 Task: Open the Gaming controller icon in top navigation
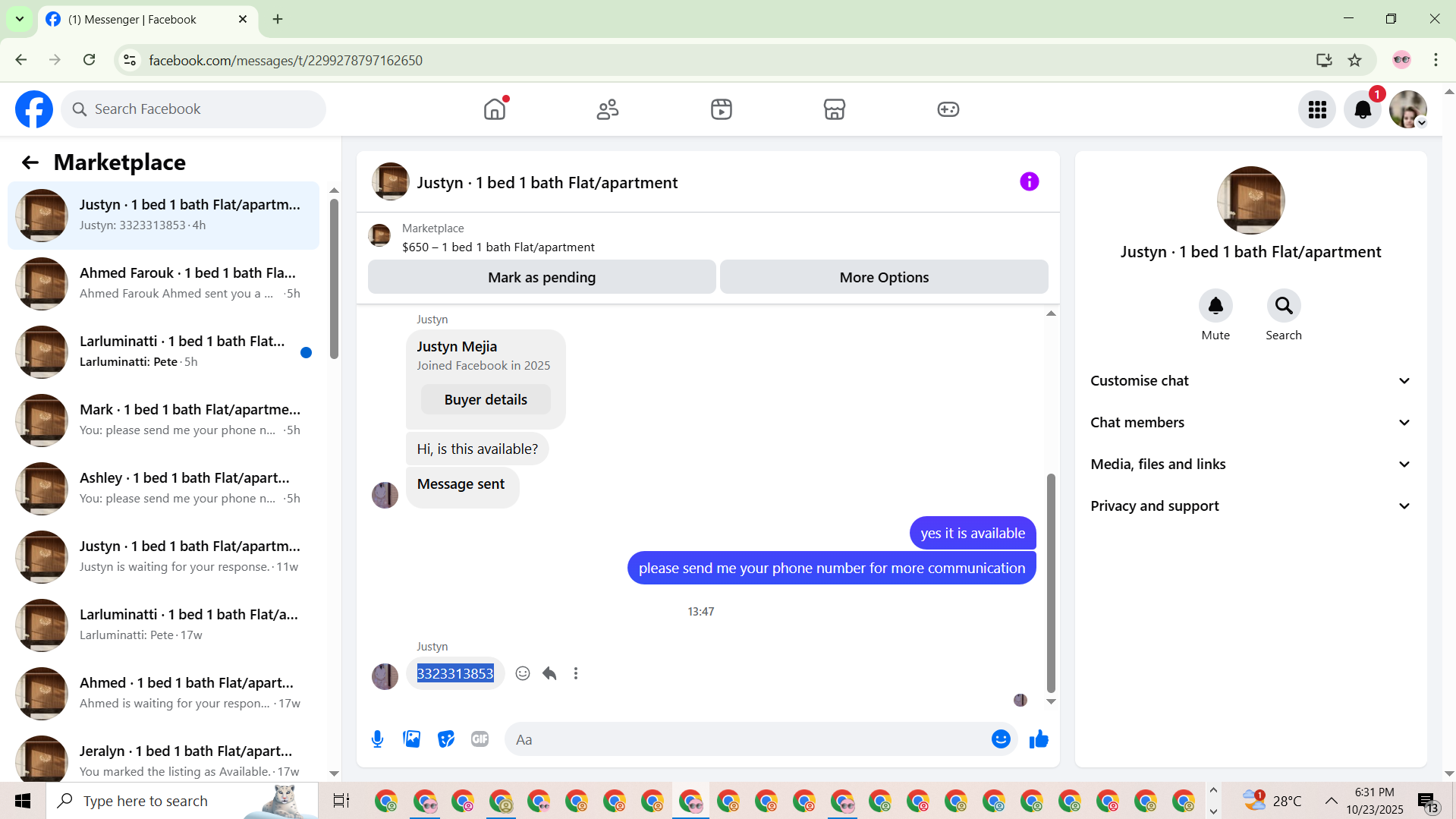click(x=948, y=109)
